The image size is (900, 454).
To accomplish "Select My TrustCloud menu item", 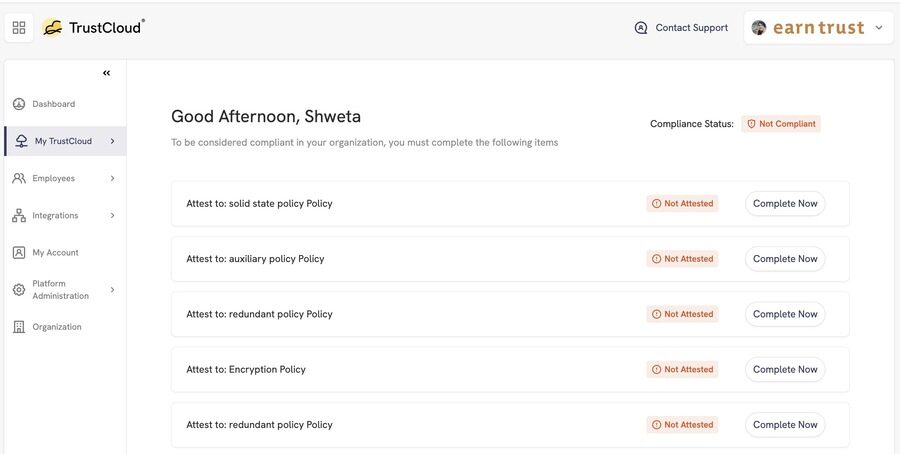I will pos(65,141).
